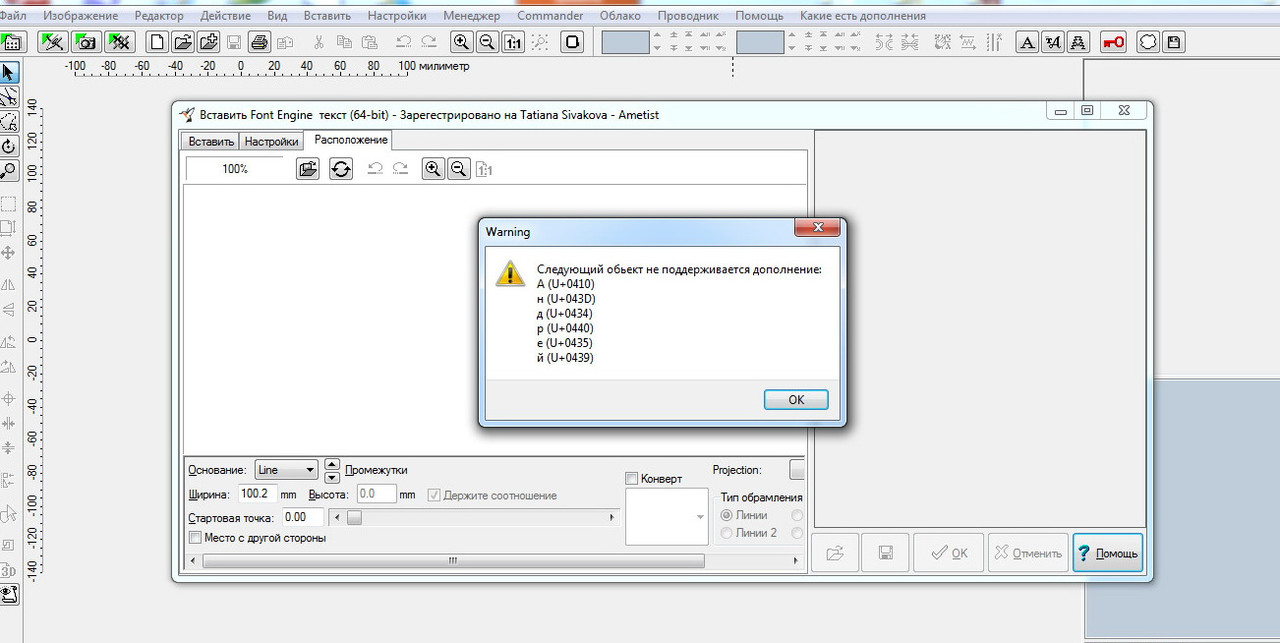Click the horizontal scrollbar in dialog bottom
The image size is (1280, 643).
(x=453, y=561)
